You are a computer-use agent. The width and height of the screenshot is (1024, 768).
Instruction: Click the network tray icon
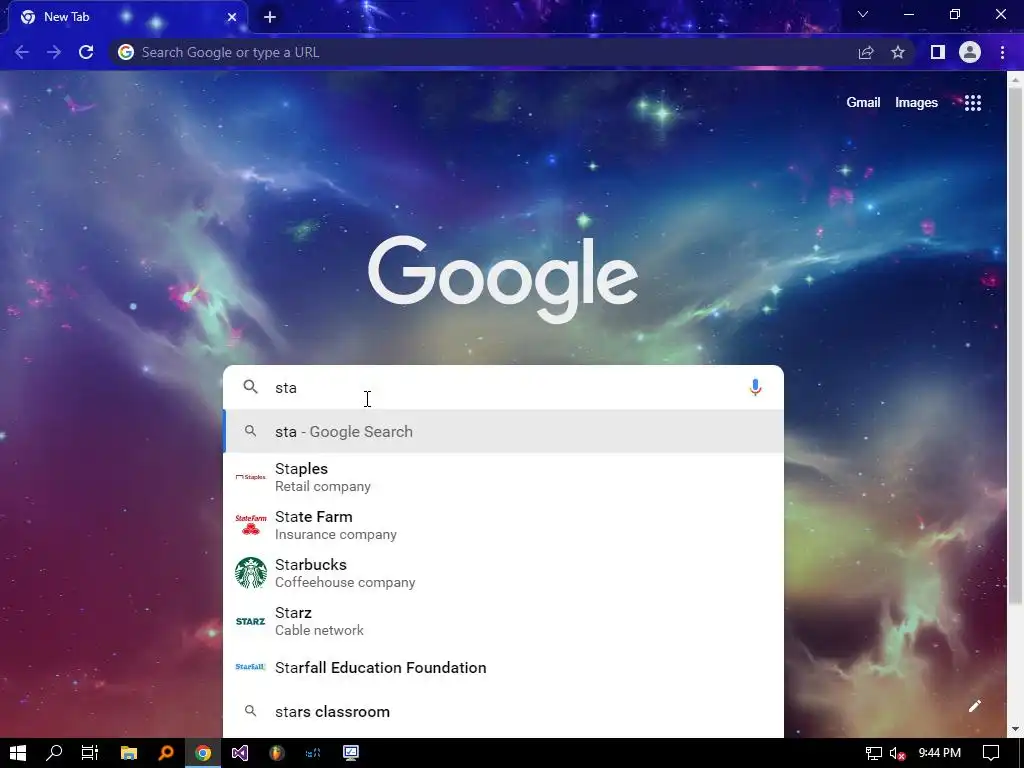(873, 754)
